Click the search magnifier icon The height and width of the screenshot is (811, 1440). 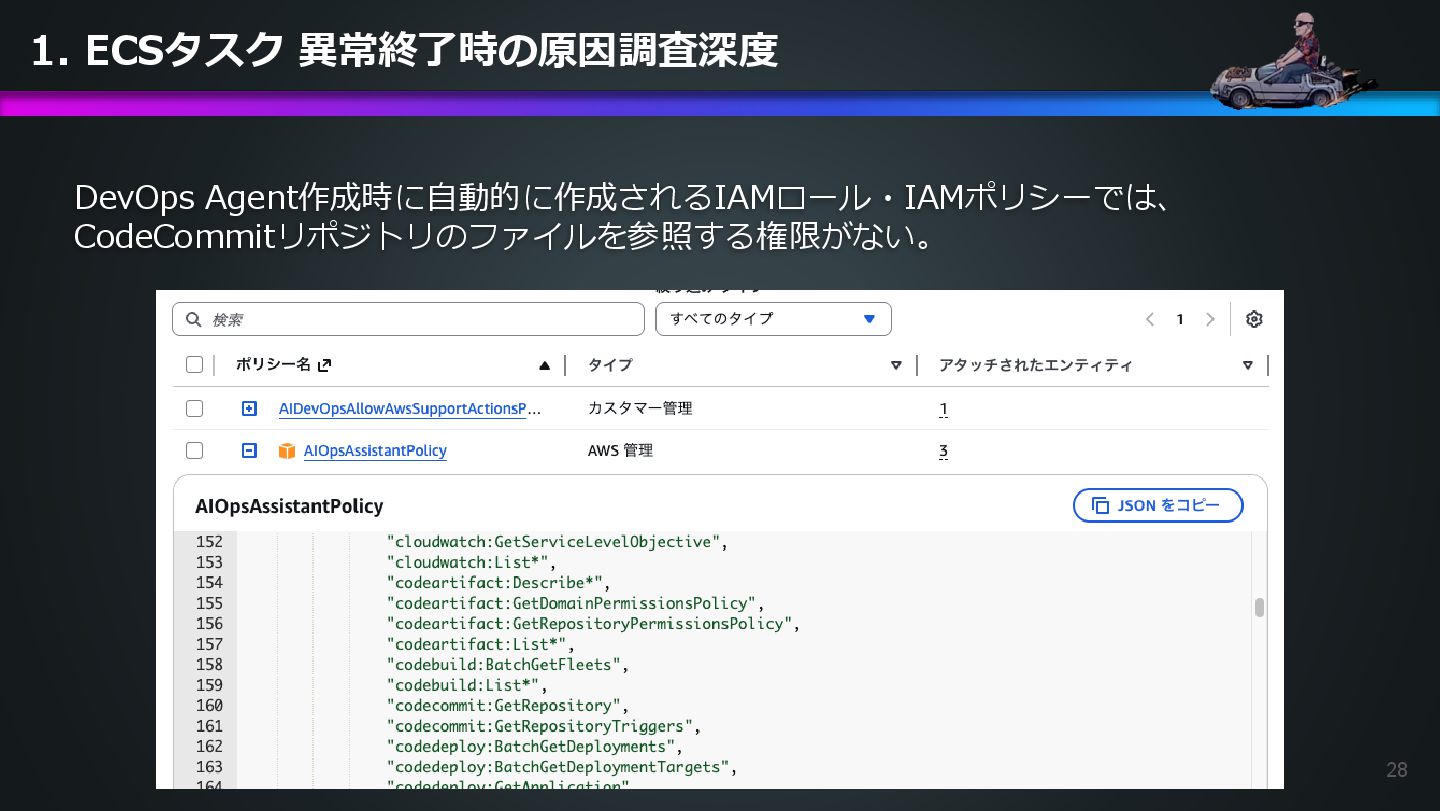194,319
